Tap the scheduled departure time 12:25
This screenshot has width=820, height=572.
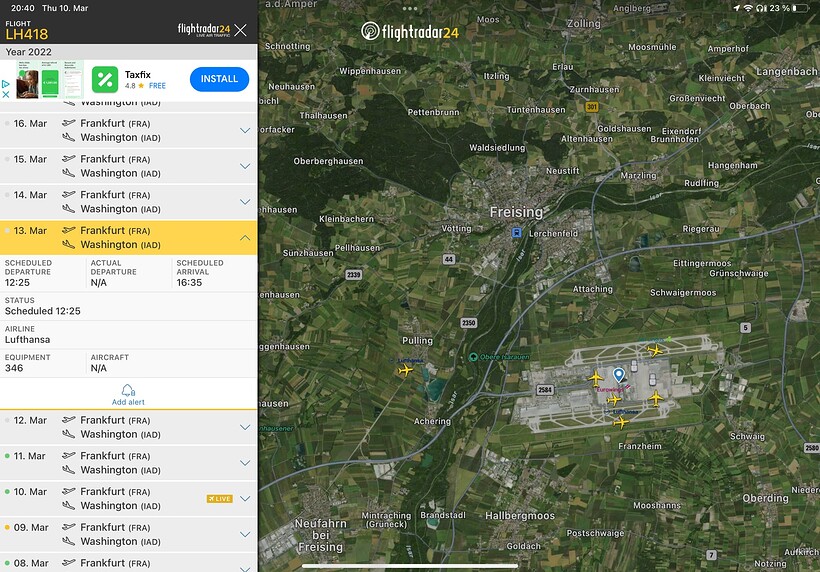tap(17, 283)
